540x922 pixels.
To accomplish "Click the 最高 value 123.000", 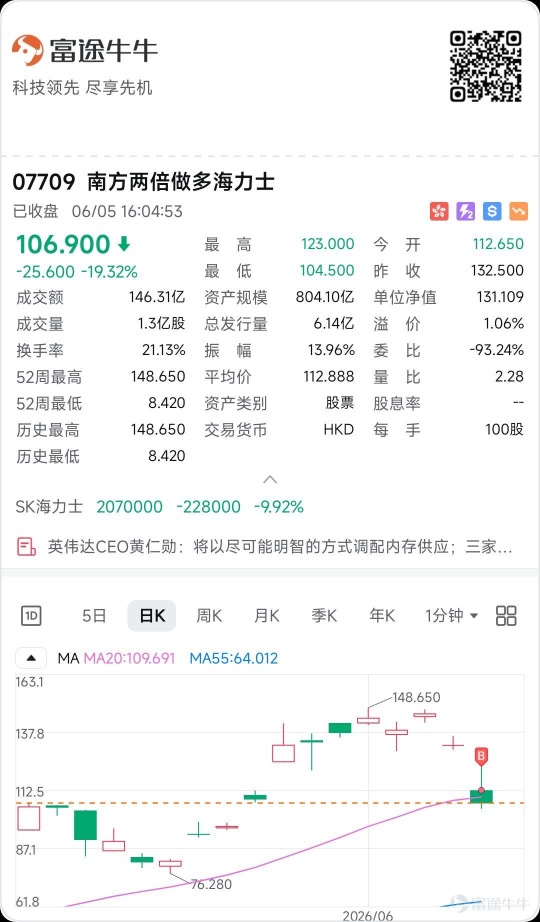I will (x=328, y=244).
